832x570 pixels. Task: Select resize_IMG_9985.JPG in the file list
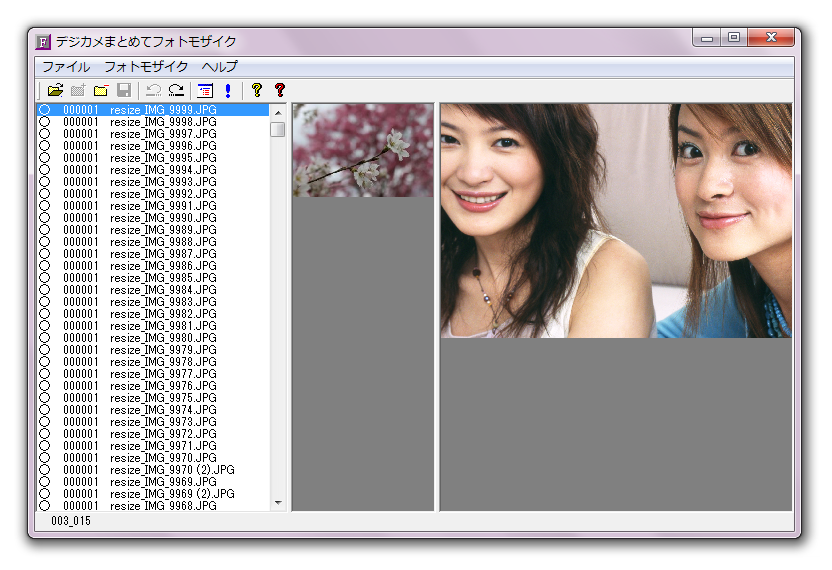pyautogui.click(x=163, y=278)
